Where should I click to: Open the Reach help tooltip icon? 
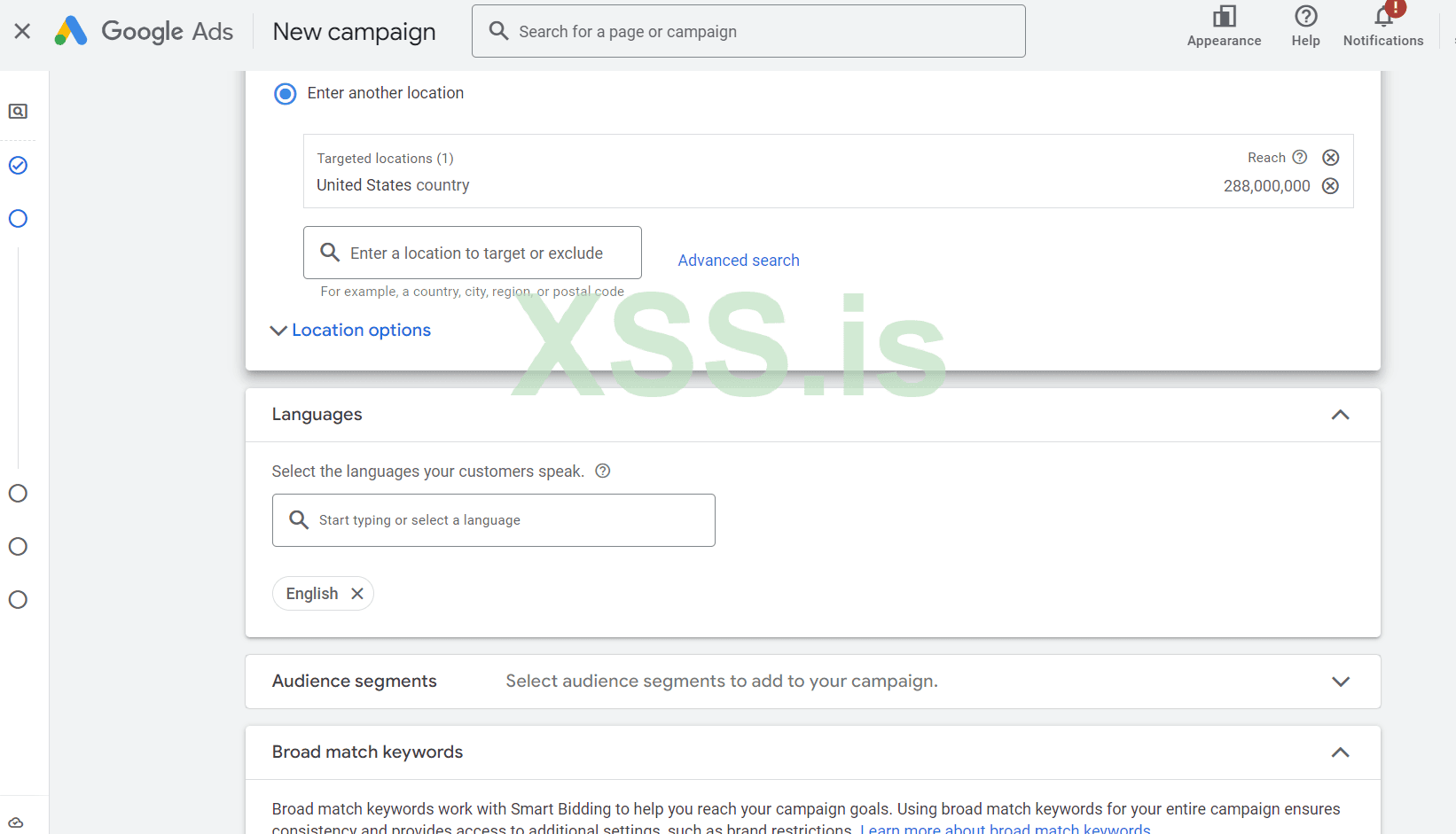point(1300,158)
